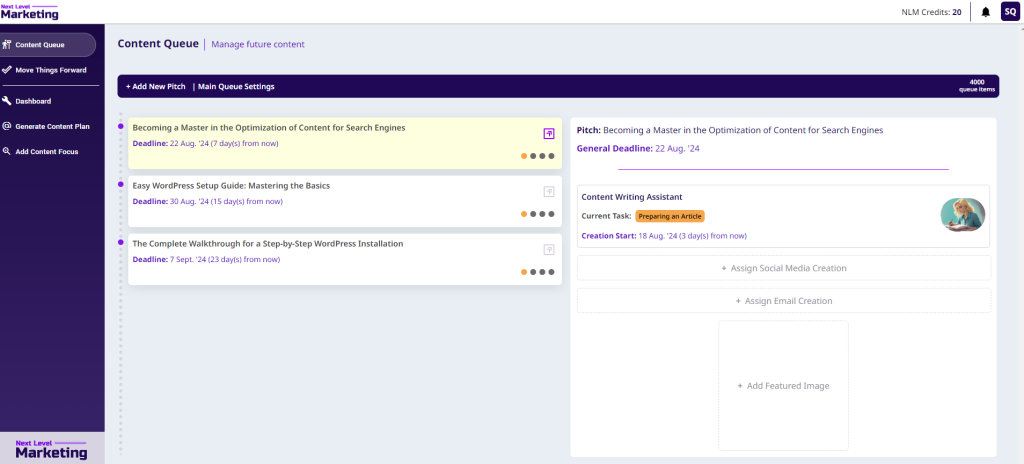Click the Content Queue sidebar icon
Screen dimensions: 1024x464
point(7,44)
